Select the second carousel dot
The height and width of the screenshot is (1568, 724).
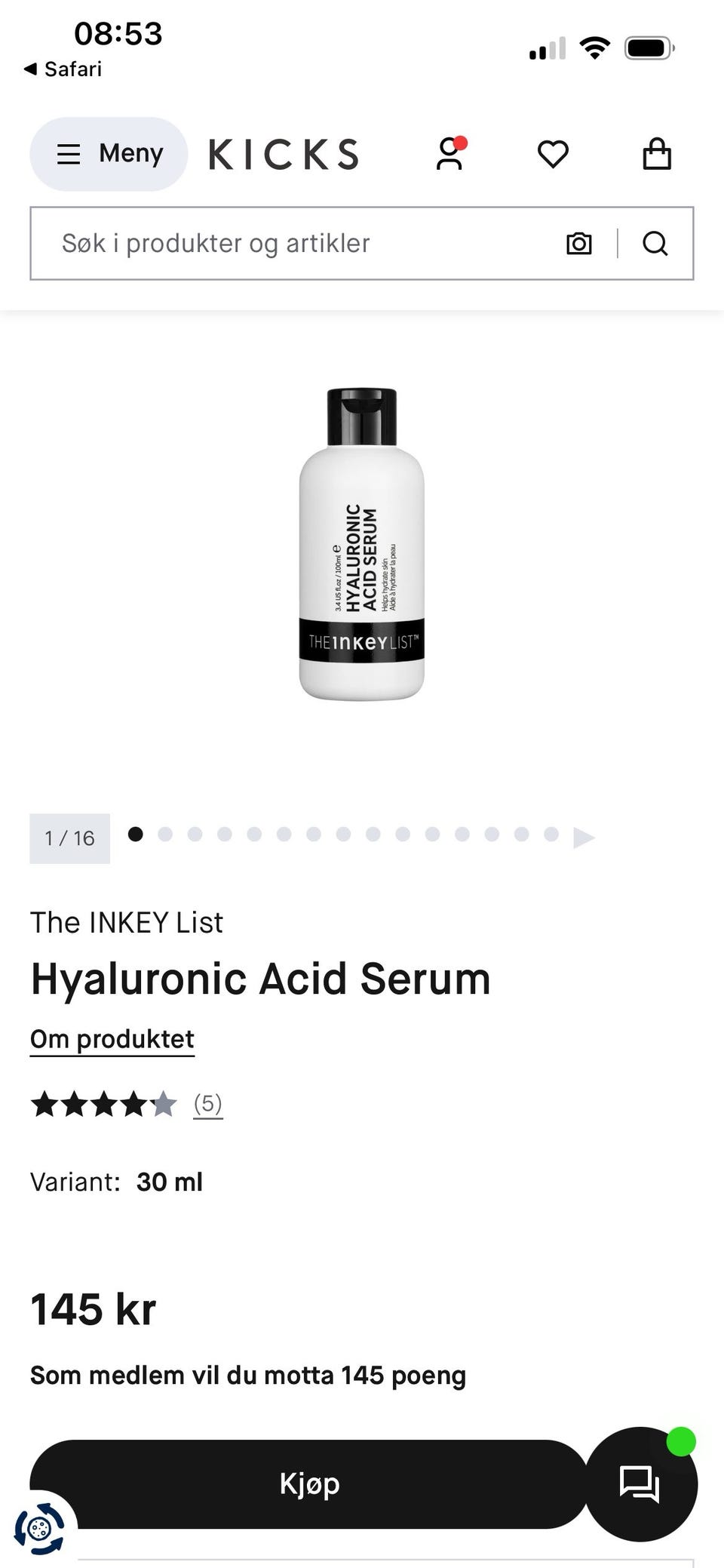click(165, 834)
